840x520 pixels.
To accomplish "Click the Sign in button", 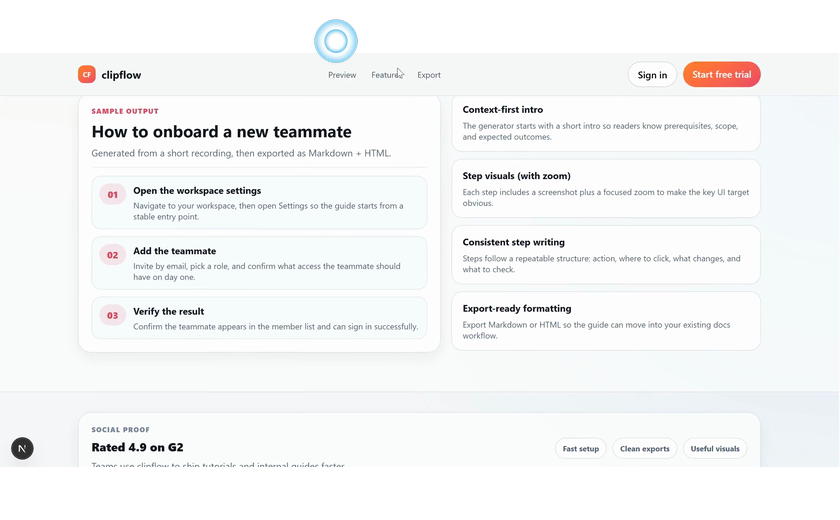I will (x=652, y=74).
